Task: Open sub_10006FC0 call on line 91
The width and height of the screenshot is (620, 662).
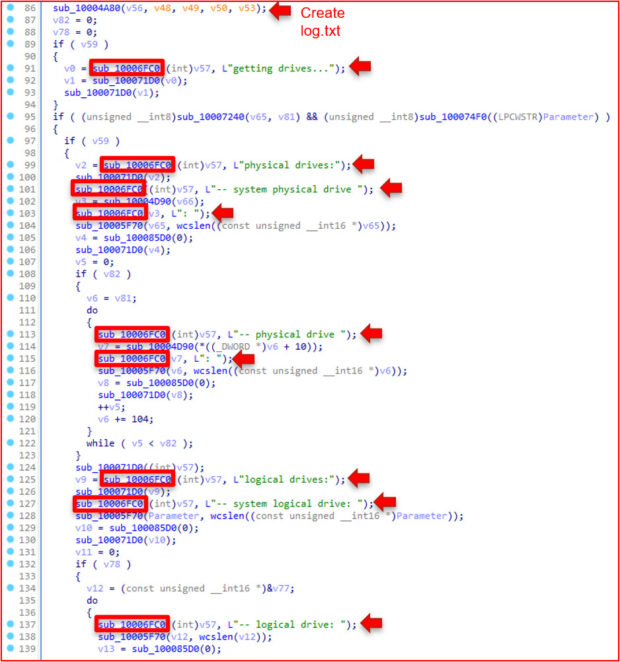Action: point(127,68)
